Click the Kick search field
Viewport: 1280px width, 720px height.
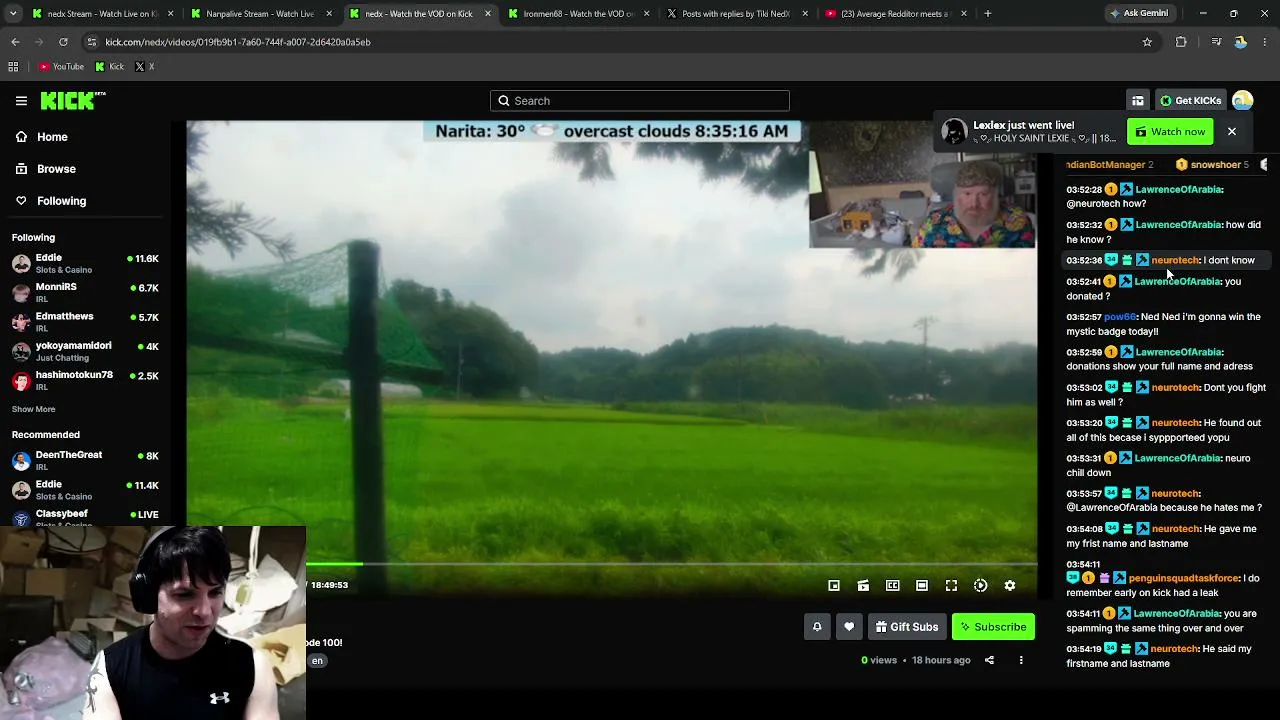point(640,101)
